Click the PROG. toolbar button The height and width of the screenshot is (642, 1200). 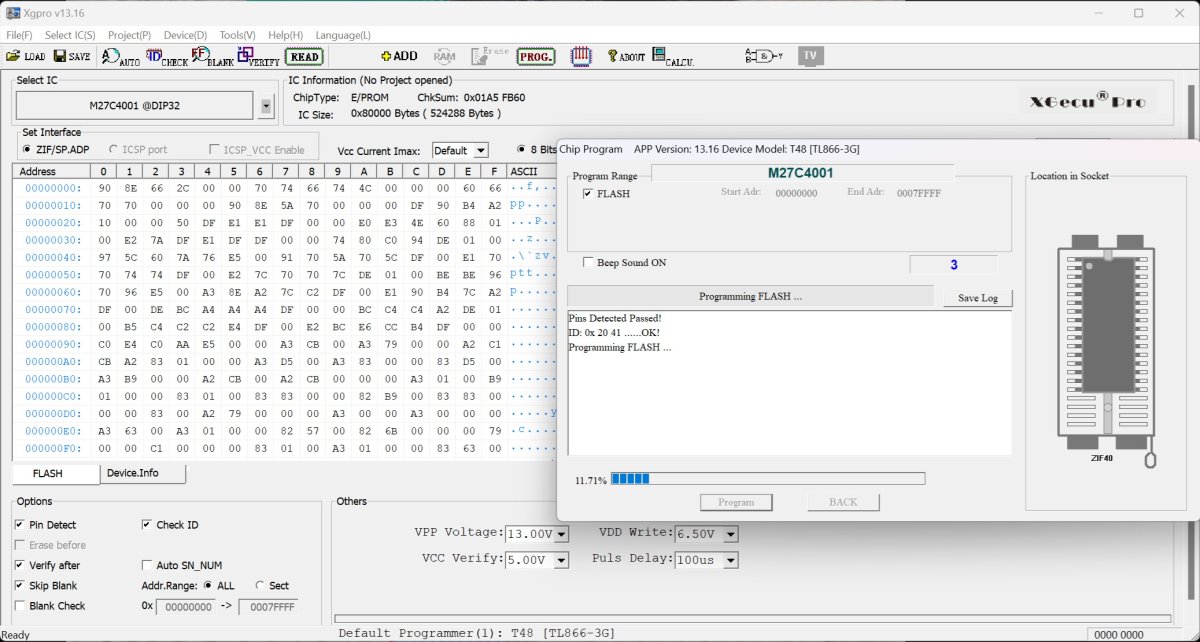tap(536, 57)
